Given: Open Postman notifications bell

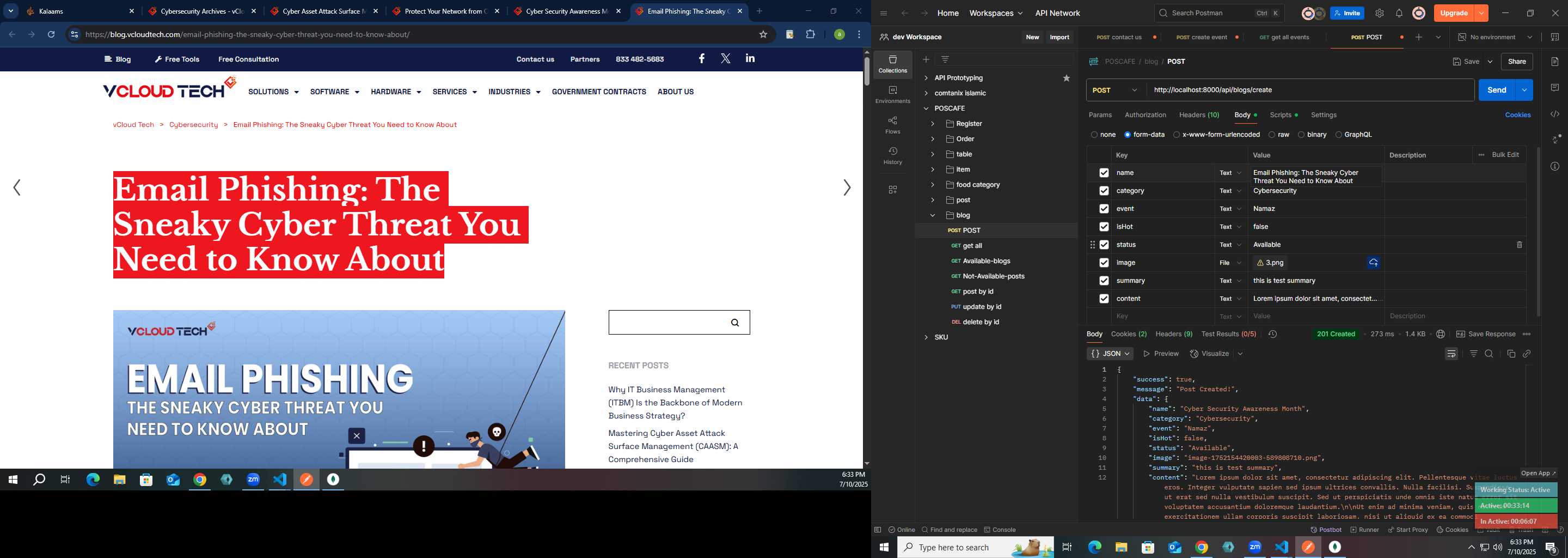Looking at the screenshot, I should (x=1399, y=14).
